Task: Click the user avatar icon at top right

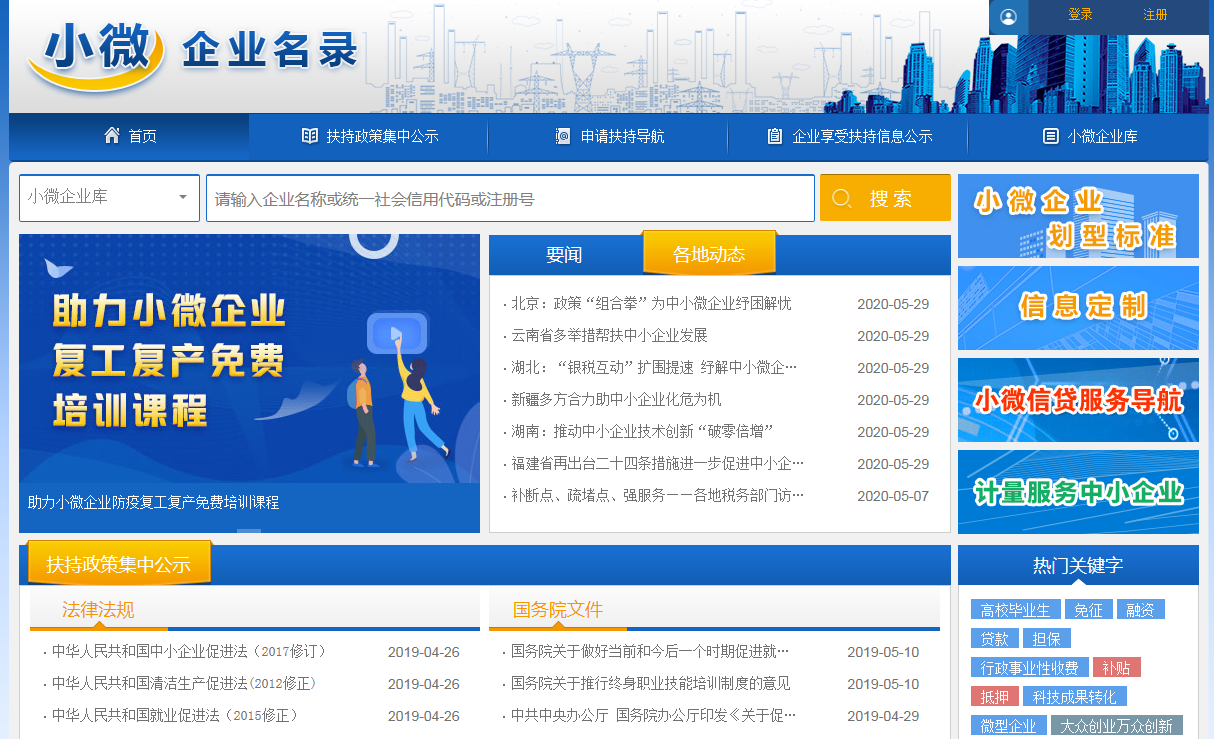Action: click(1008, 16)
